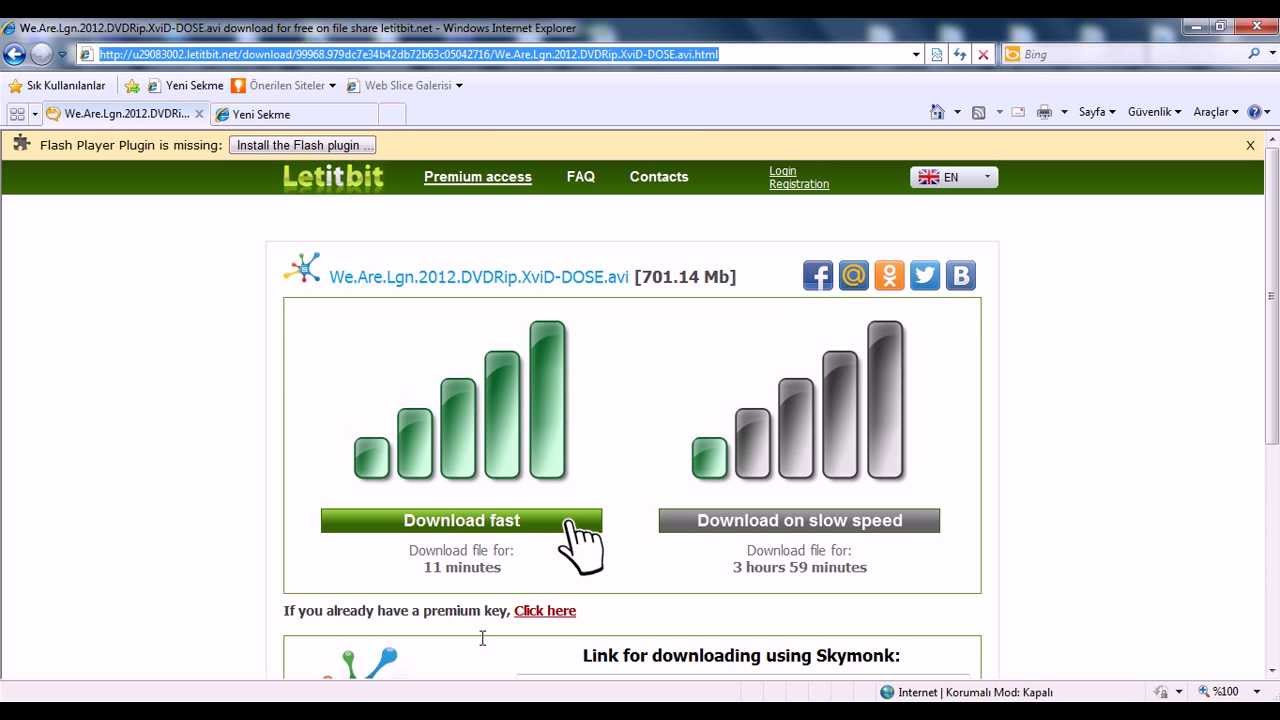Share on VKontakte icon
This screenshot has width=1280, height=720.
(x=961, y=275)
